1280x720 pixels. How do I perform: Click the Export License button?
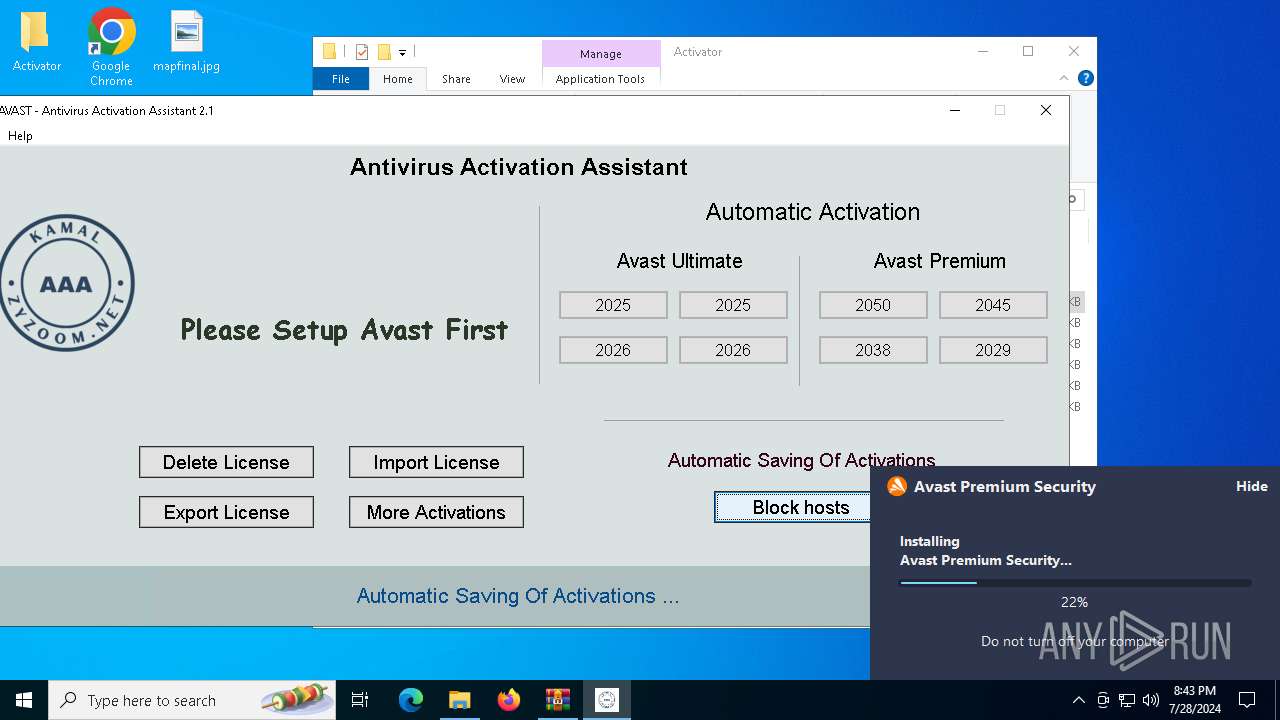[x=226, y=512]
